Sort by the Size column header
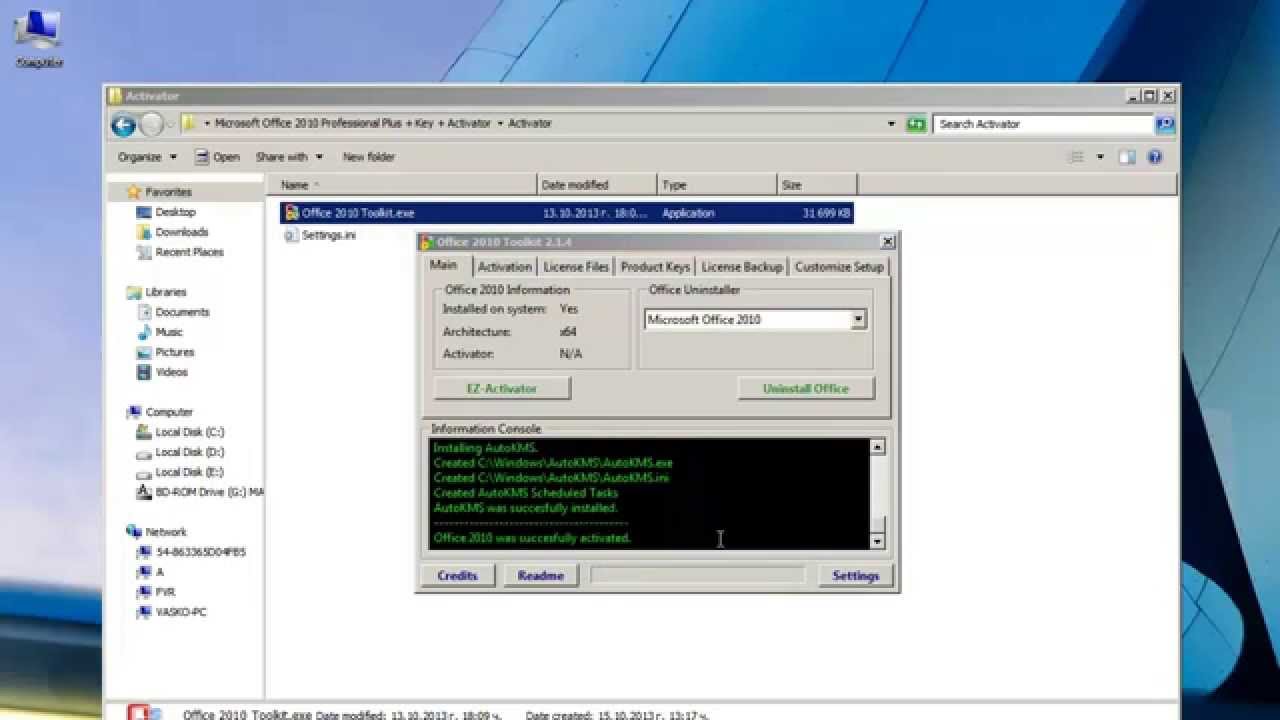The width and height of the screenshot is (1280, 720). click(817, 185)
